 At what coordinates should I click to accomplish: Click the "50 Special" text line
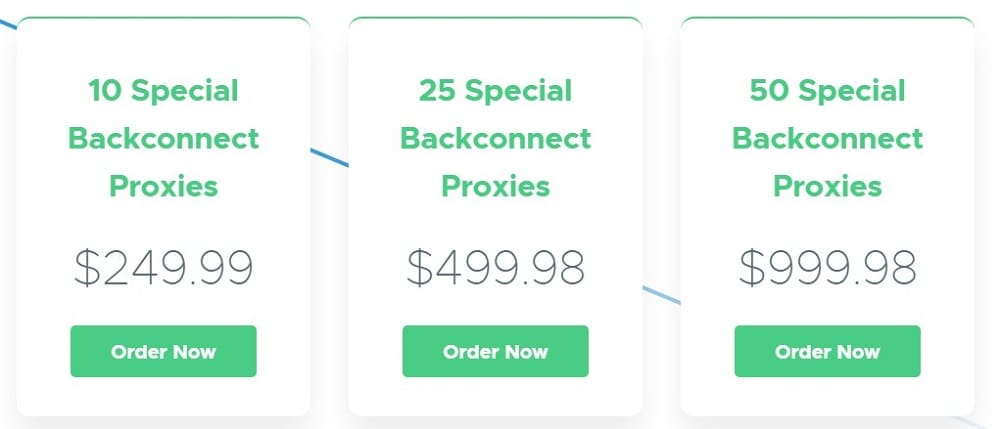(x=827, y=91)
